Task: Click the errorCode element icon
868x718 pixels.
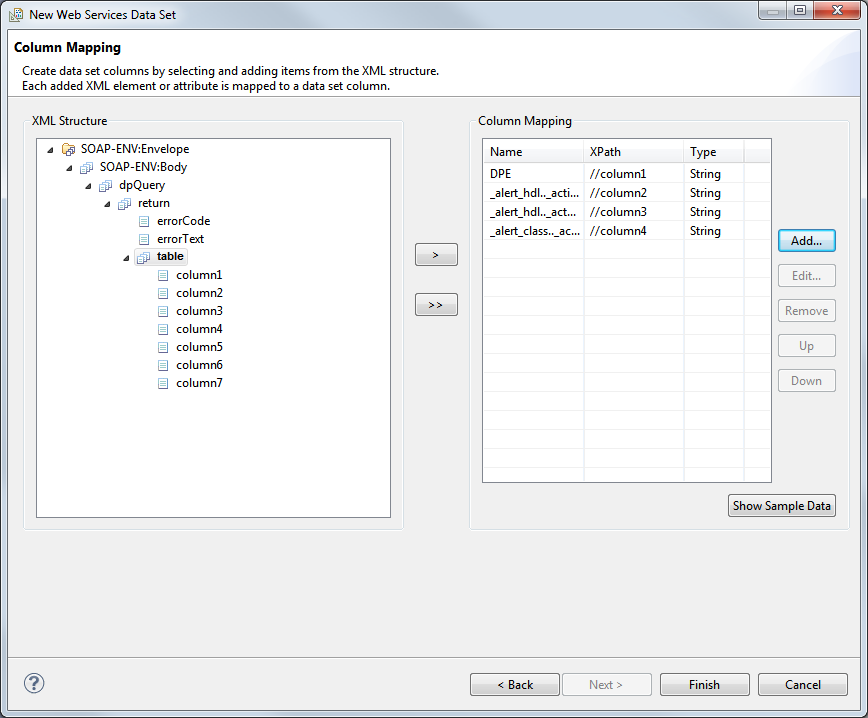Action: click(x=144, y=221)
